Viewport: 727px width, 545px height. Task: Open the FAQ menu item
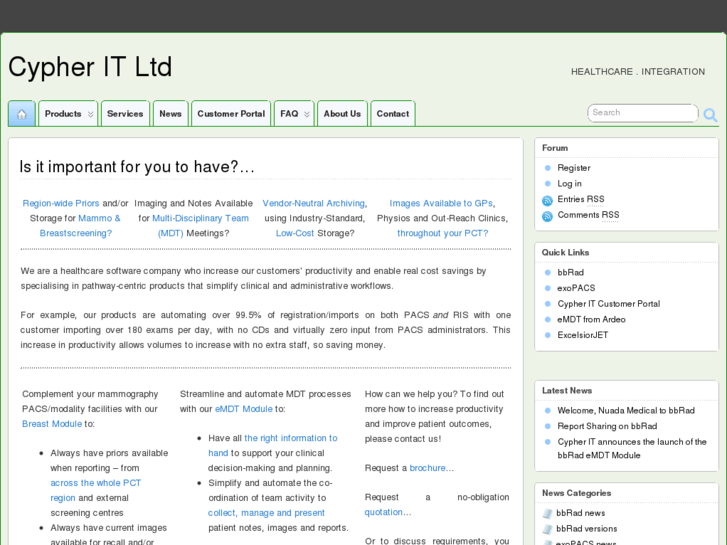(x=294, y=114)
